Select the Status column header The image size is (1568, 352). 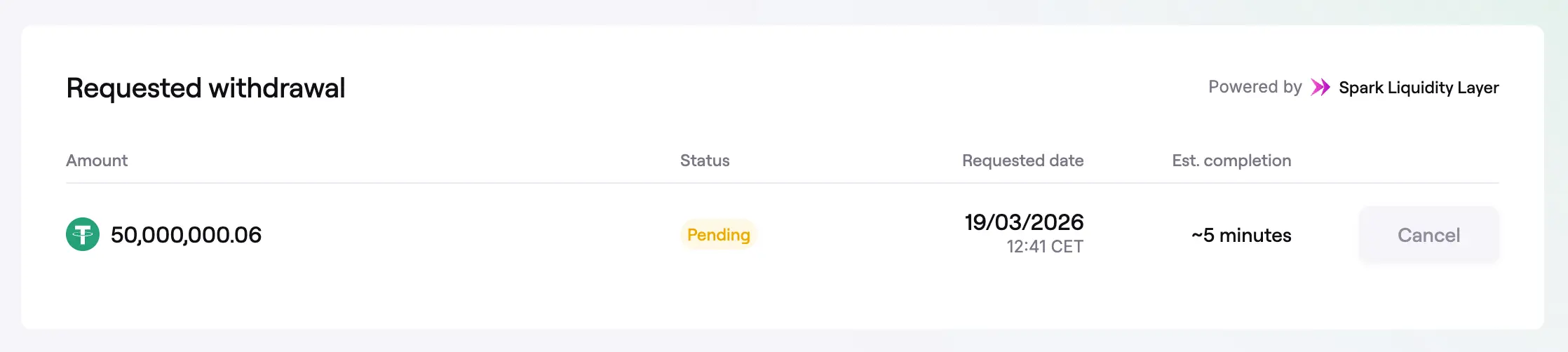(705, 161)
